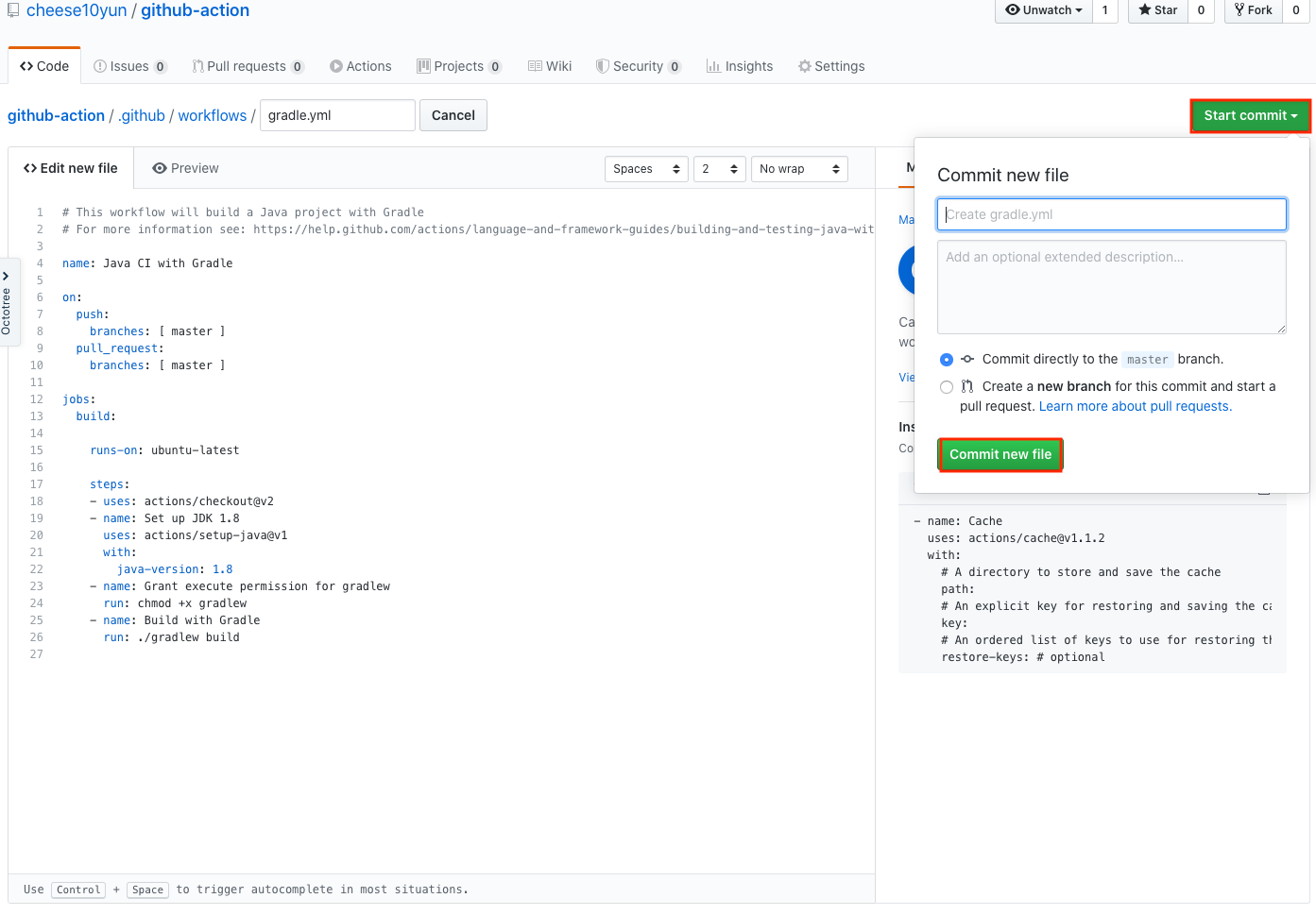The height and width of the screenshot is (915, 1316).
Task: Click workflows breadcrumb folder link
Action: [213, 115]
